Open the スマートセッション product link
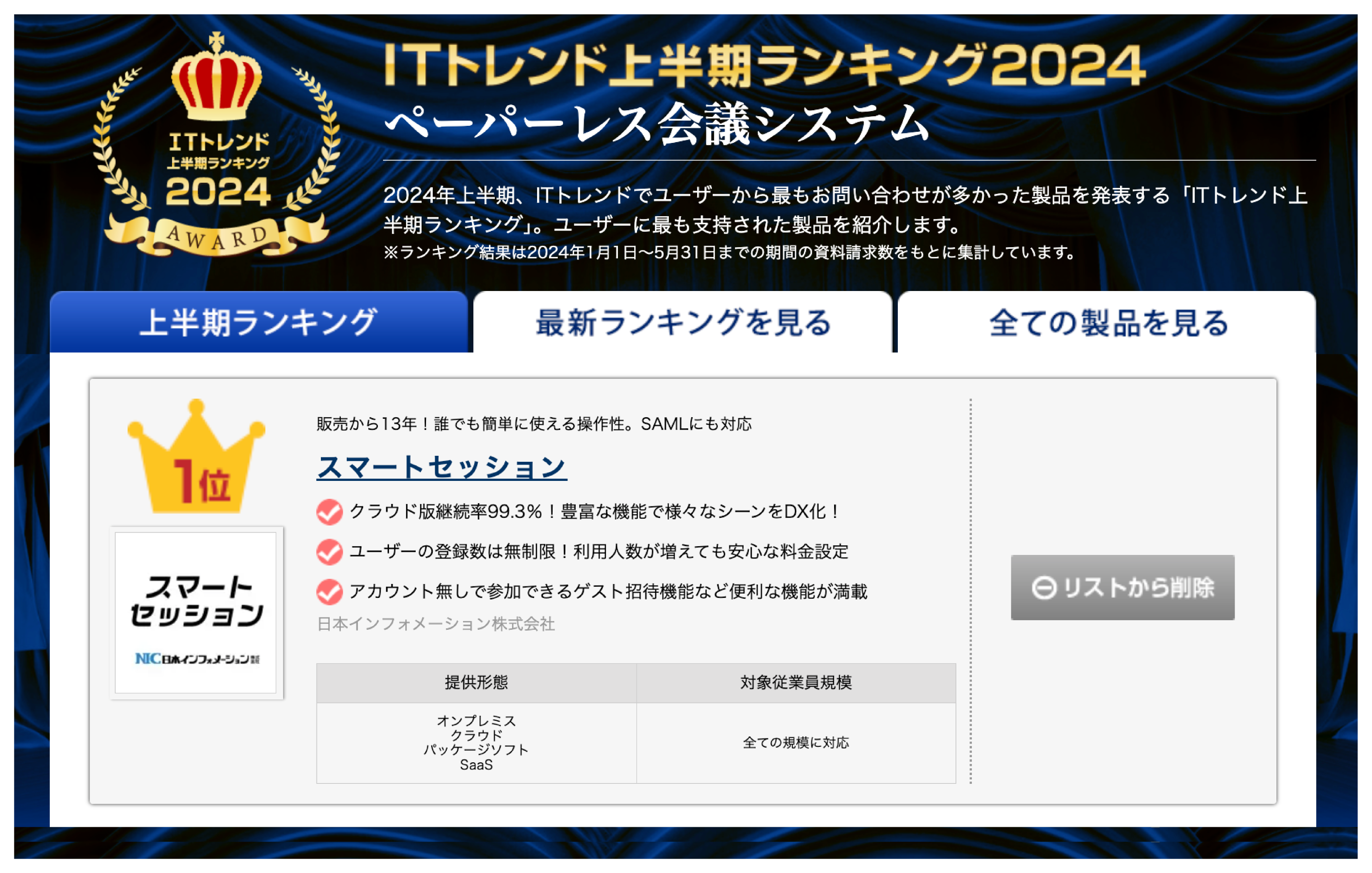The image size is (1372, 873). click(x=442, y=467)
